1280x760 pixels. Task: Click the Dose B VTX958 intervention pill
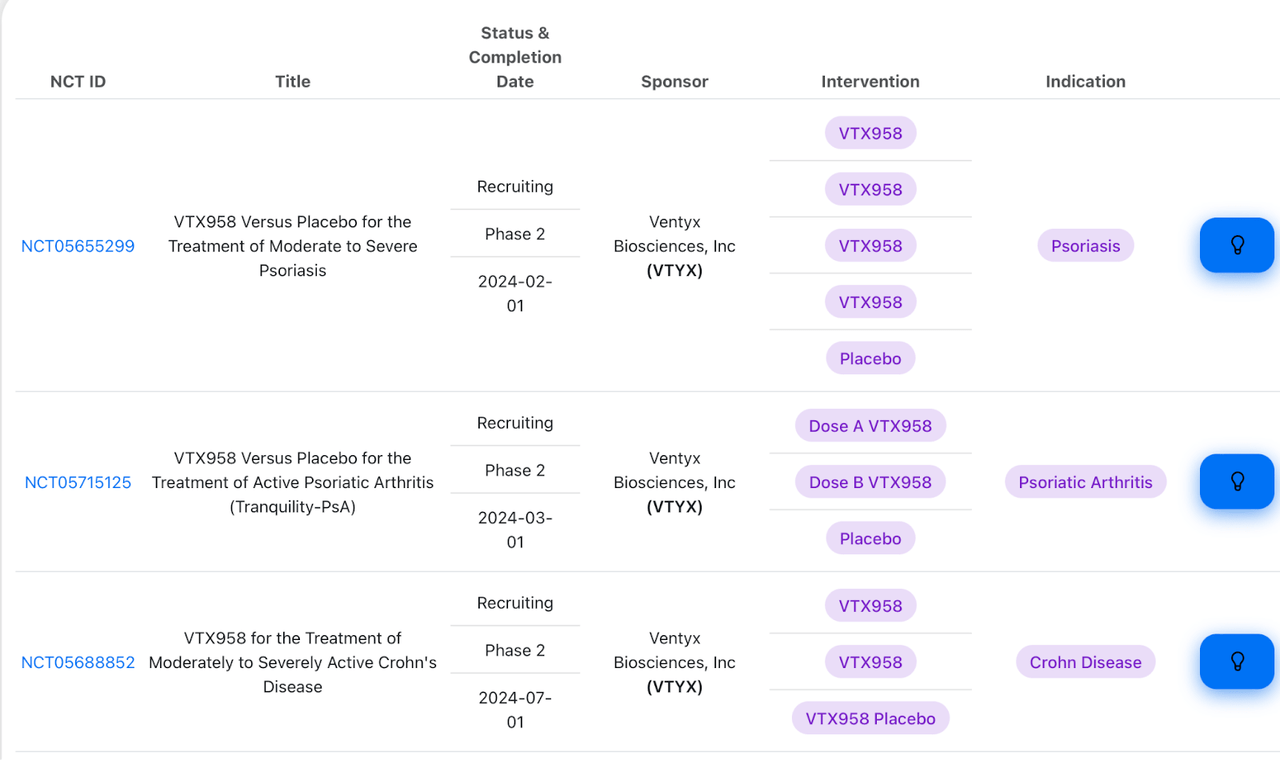[870, 481]
